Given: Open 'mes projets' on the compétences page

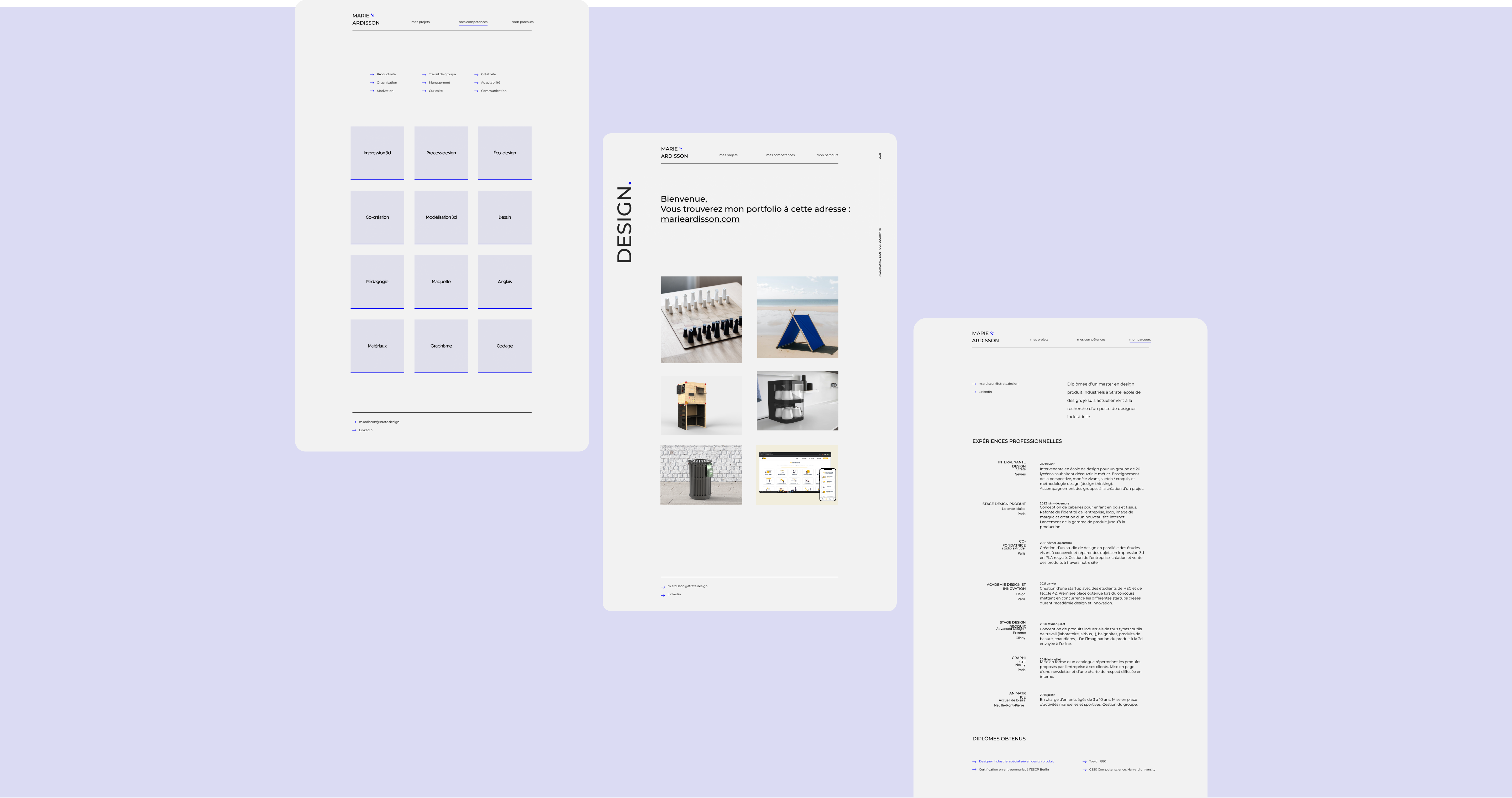Looking at the screenshot, I should click(420, 22).
